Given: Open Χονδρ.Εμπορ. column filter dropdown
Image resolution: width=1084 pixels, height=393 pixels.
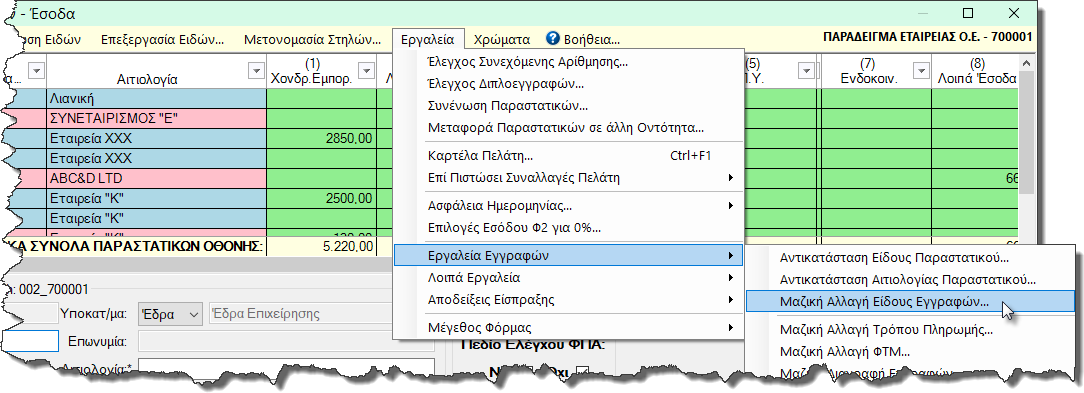Looking at the screenshot, I should coord(367,70).
